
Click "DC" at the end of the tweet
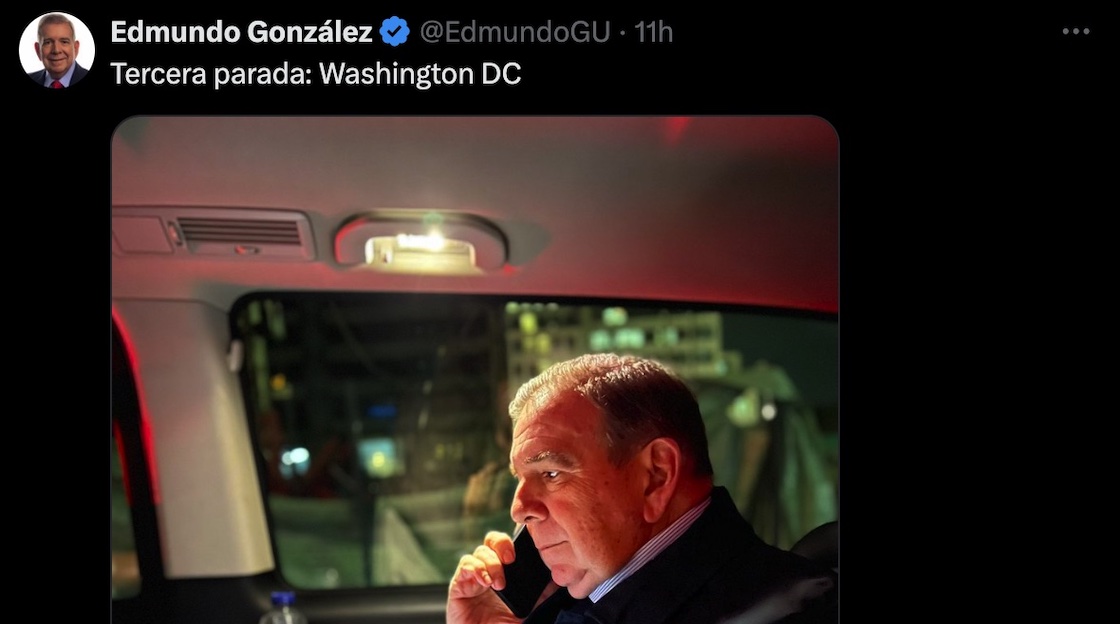506,74
